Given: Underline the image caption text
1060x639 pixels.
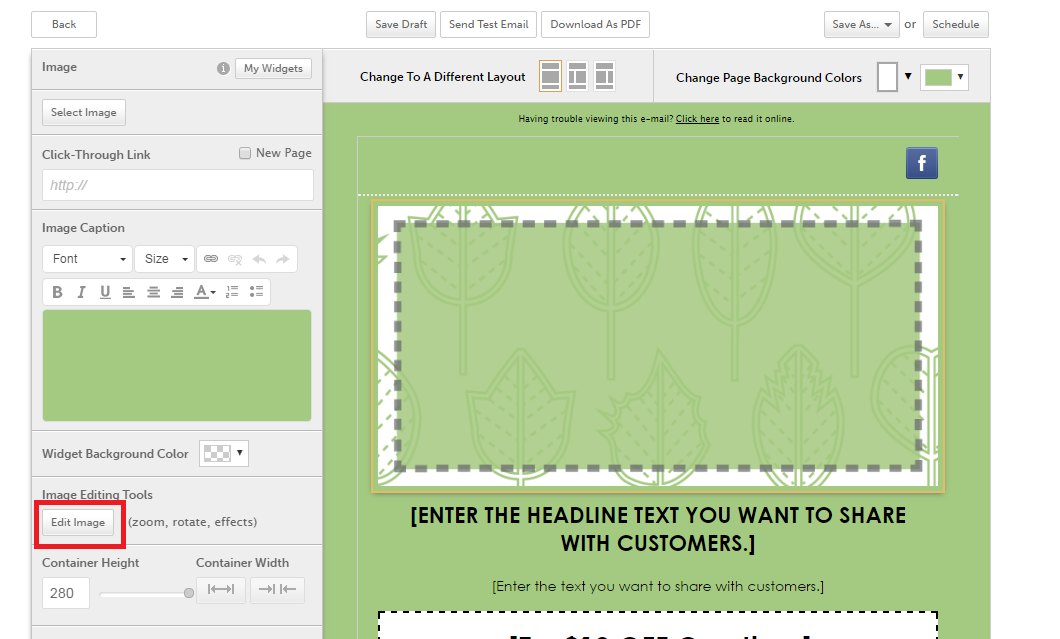Looking at the screenshot, I should click(x=105, y=292).
